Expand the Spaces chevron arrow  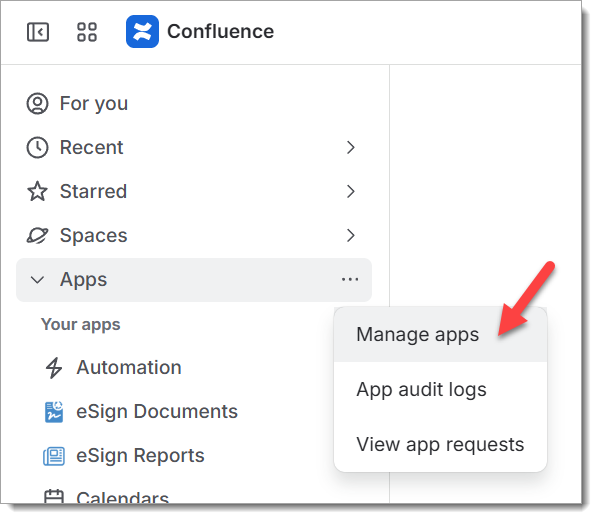pyautogui.click(x=351, y=235)
